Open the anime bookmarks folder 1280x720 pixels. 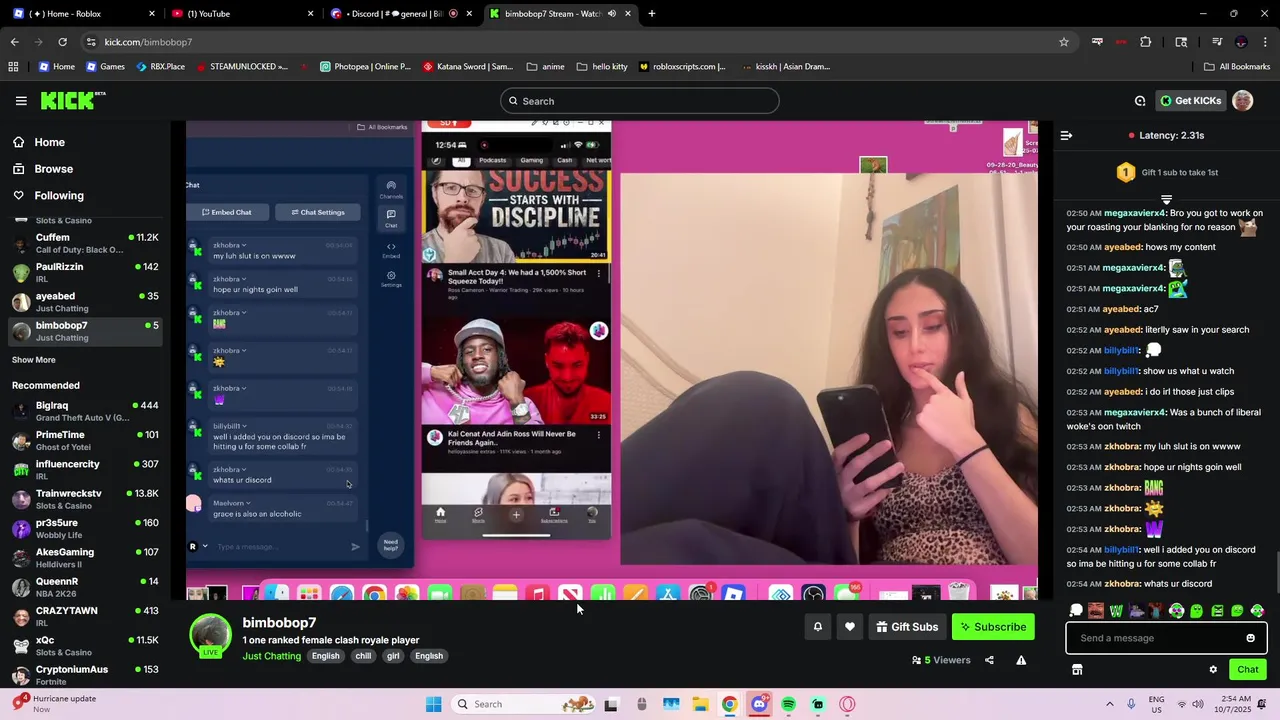(x=546, y=67)
